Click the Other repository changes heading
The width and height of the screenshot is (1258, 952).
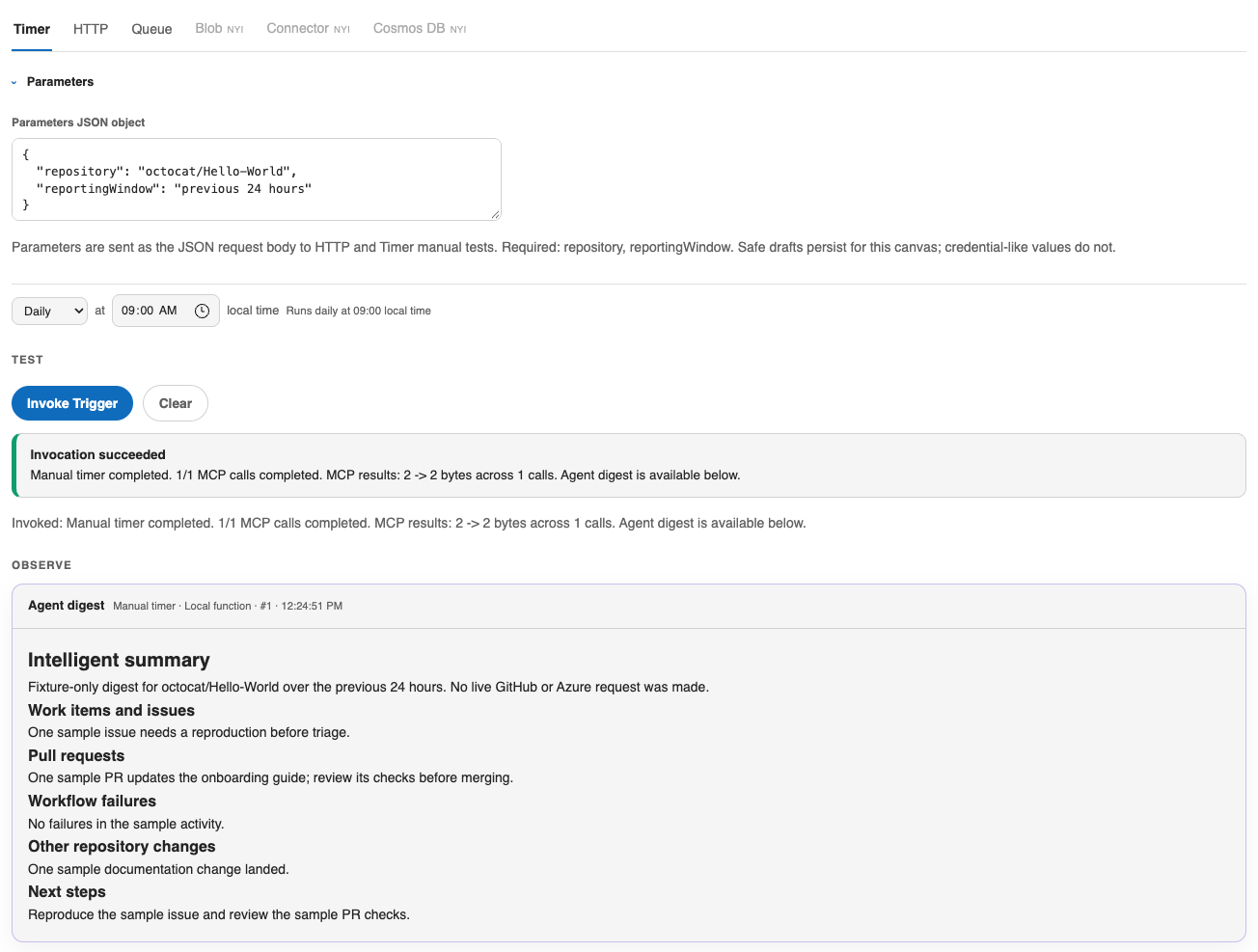(122, 846)
